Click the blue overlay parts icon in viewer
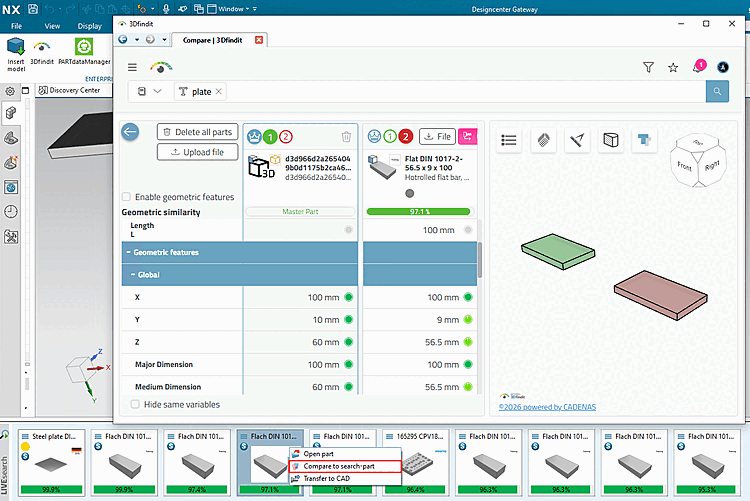This screenshot has height=501, width=750. [x=644, y=140]
